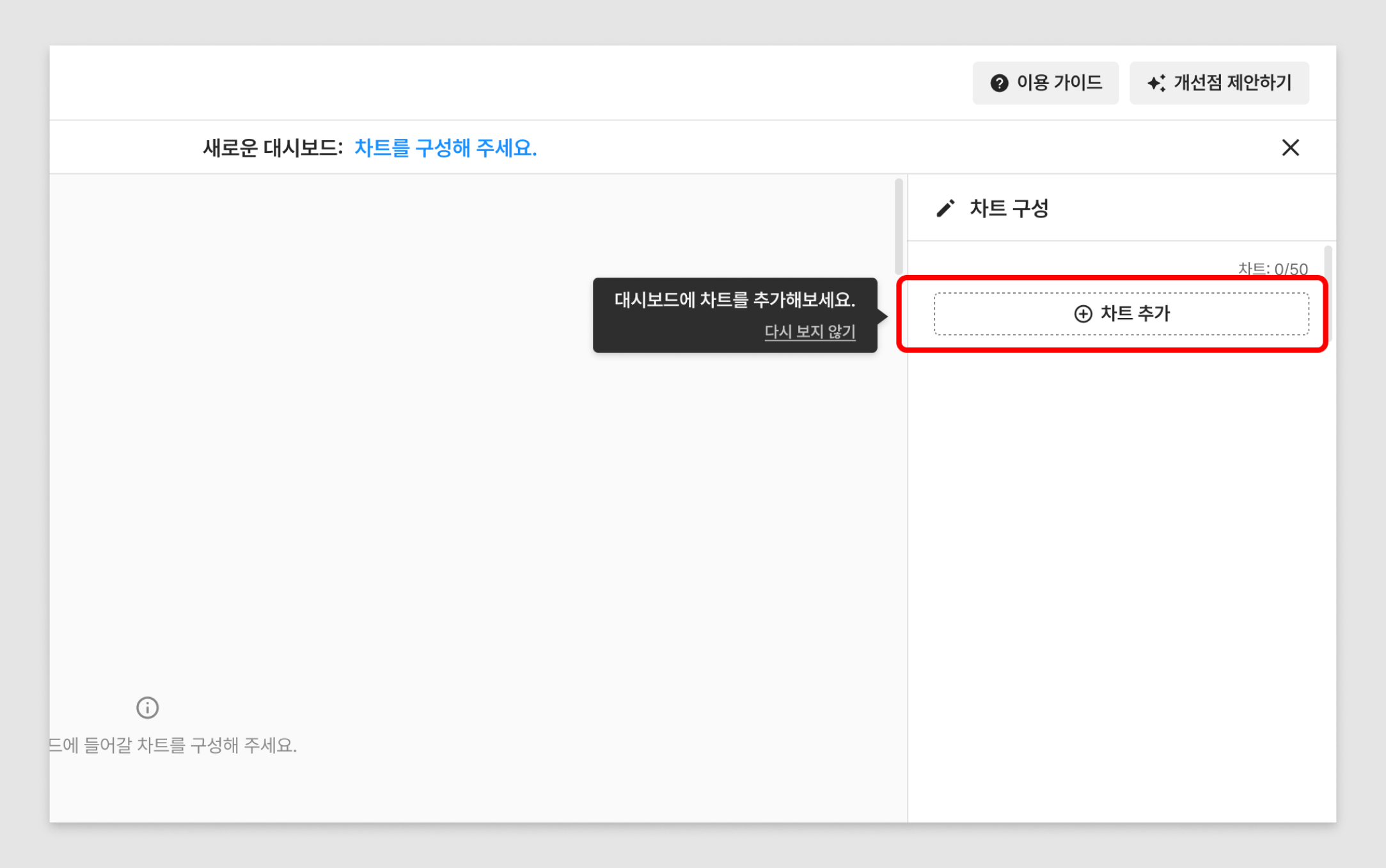Select the 차트 구성 panel header
Image resolution: width=1386 pixels, height=868 pixels.
[x=1009, y=209]
